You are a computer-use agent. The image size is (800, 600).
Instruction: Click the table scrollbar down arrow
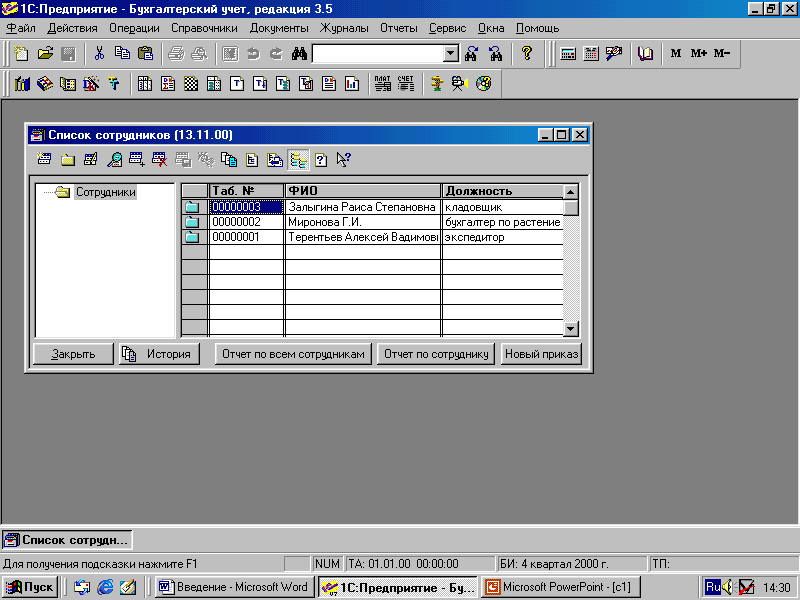[571, 329]
